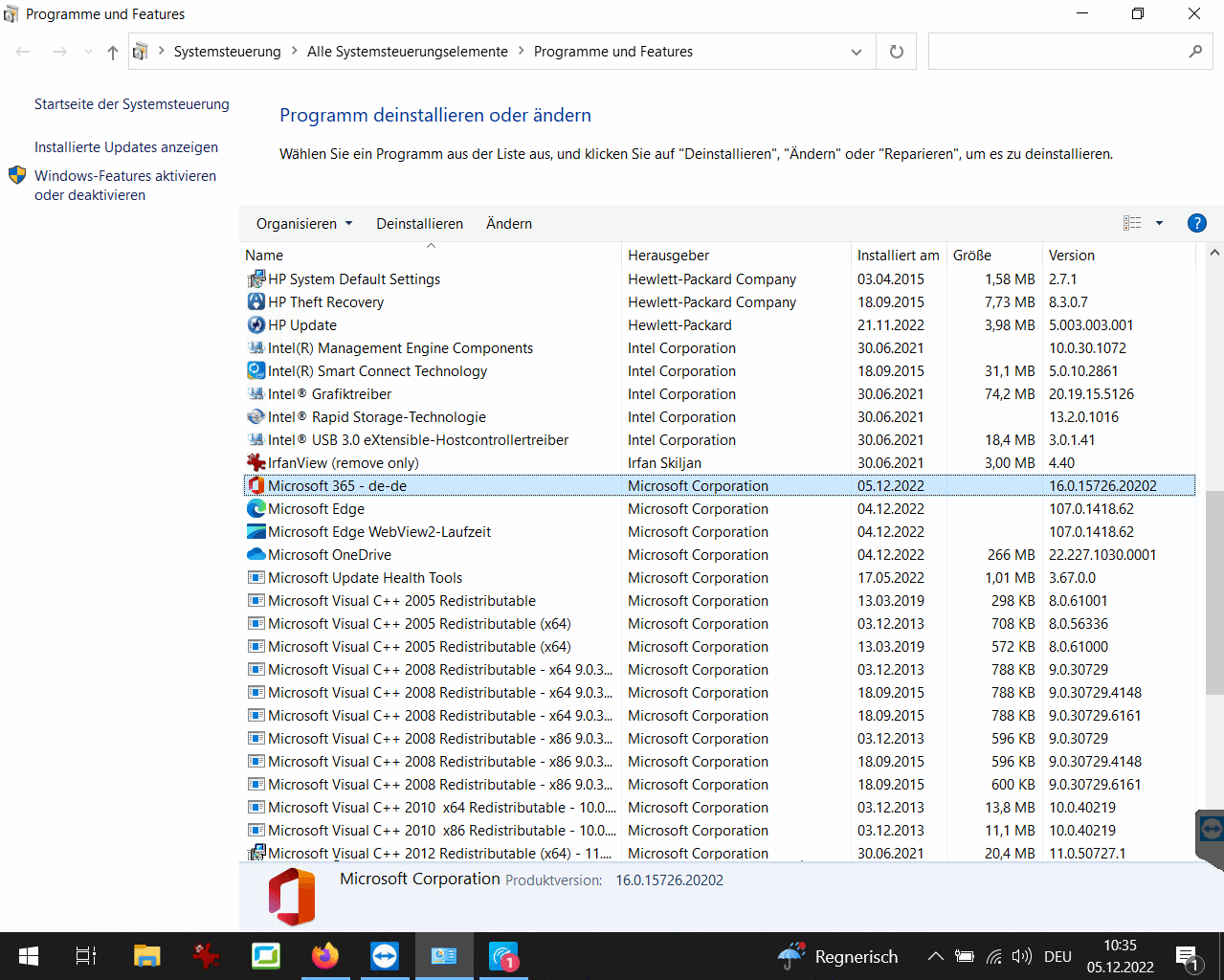Image resolution: width=1224 pixels, height=980 pixels.
Task: Navigate back with the back arrow
Action: coord(23,52)
